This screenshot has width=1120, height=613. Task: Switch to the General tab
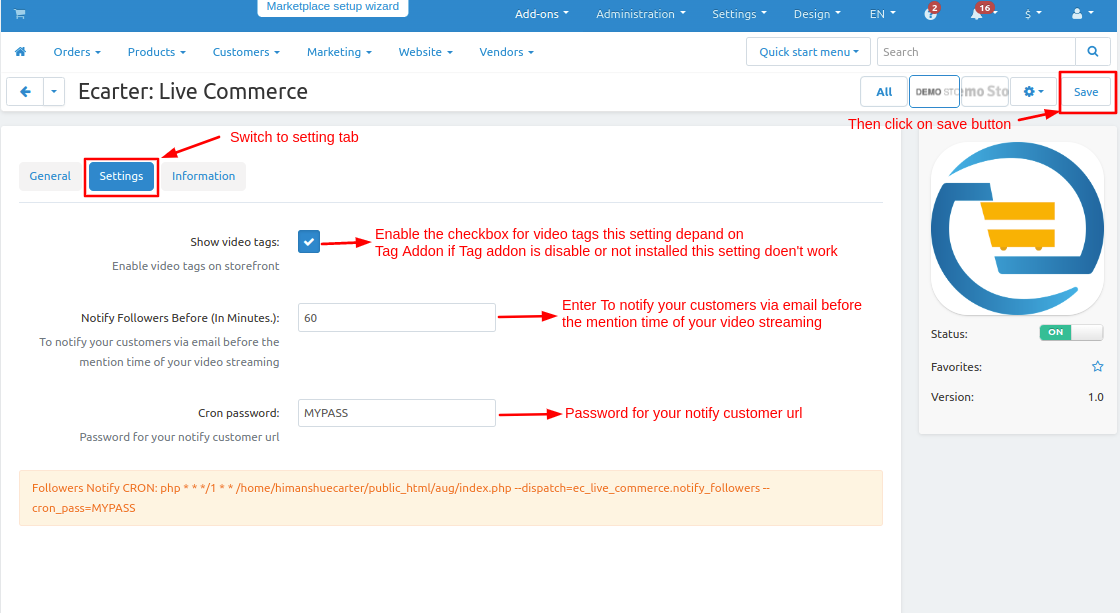50,176
